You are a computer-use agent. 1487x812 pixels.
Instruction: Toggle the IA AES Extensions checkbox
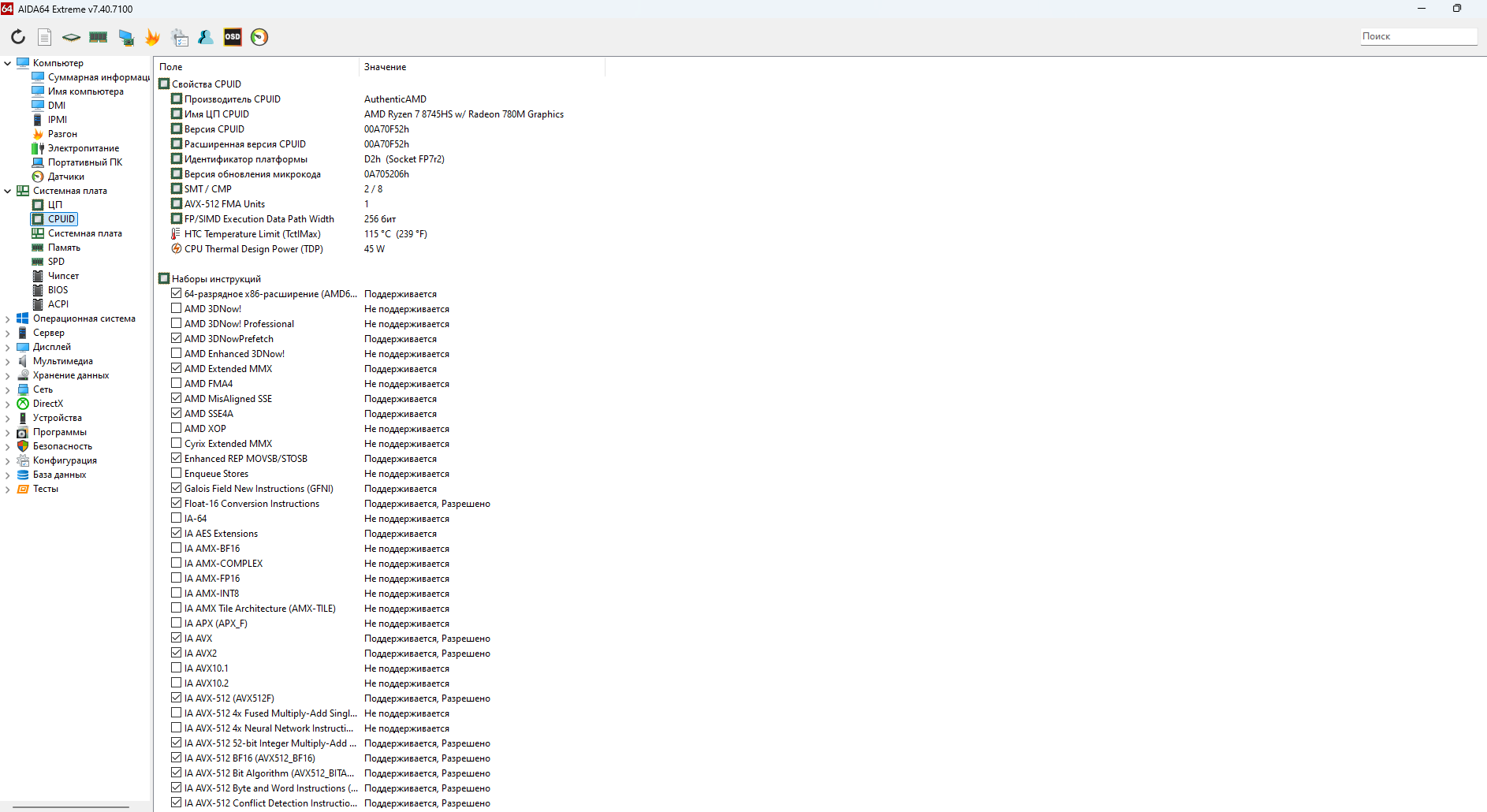[177, 534]
